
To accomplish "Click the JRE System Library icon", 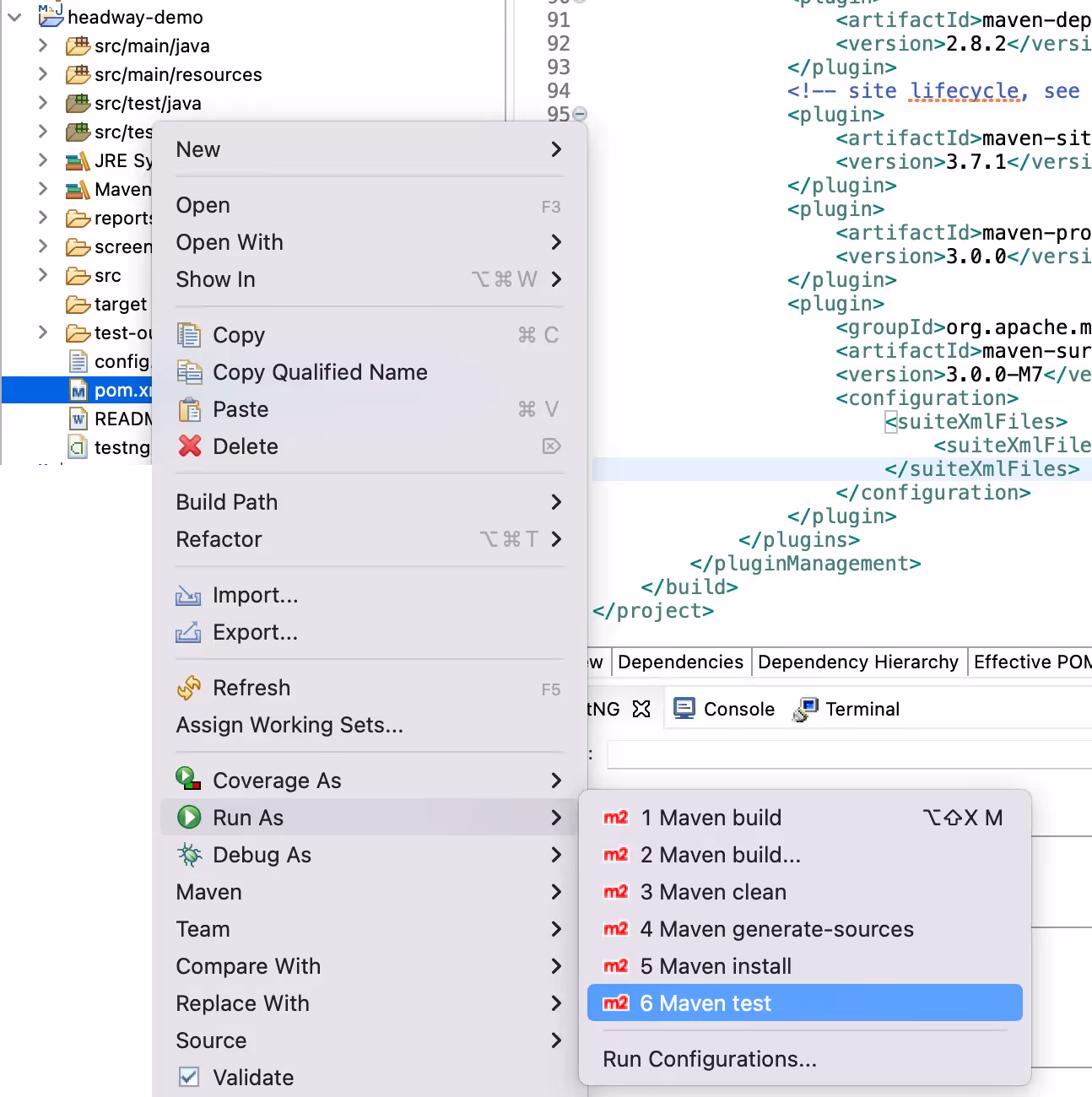I will pyautogui.click(x=78, y=160).
